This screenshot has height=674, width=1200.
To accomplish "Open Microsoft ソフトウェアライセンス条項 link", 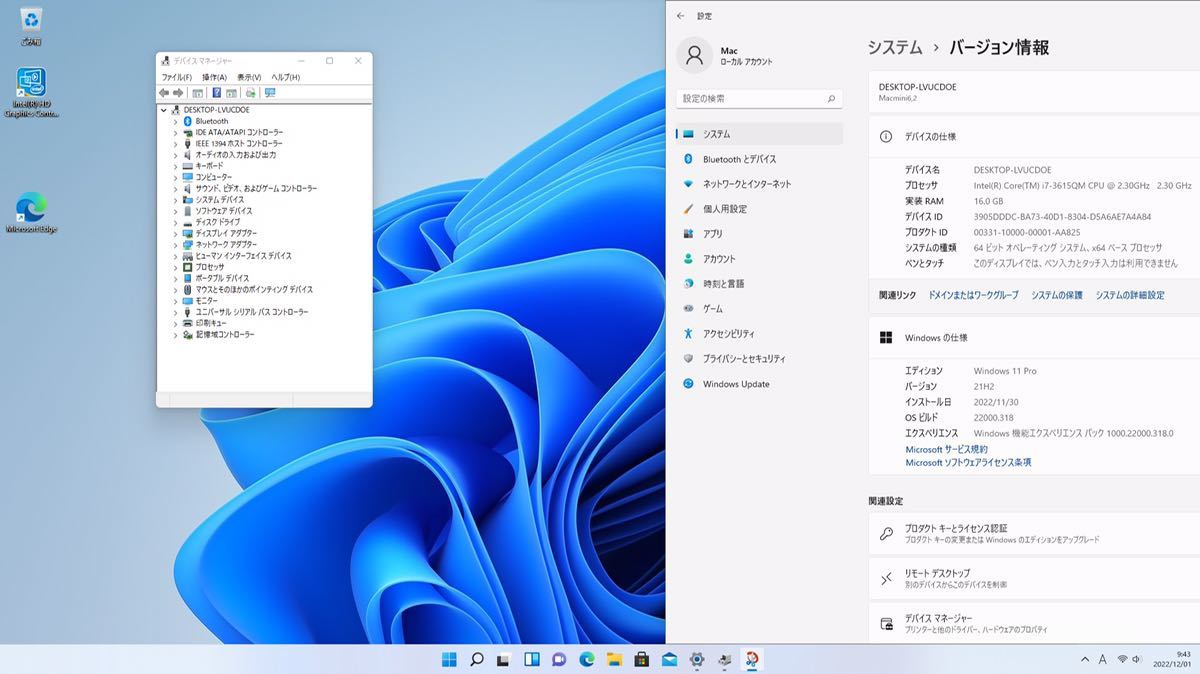I will point(968,463).
